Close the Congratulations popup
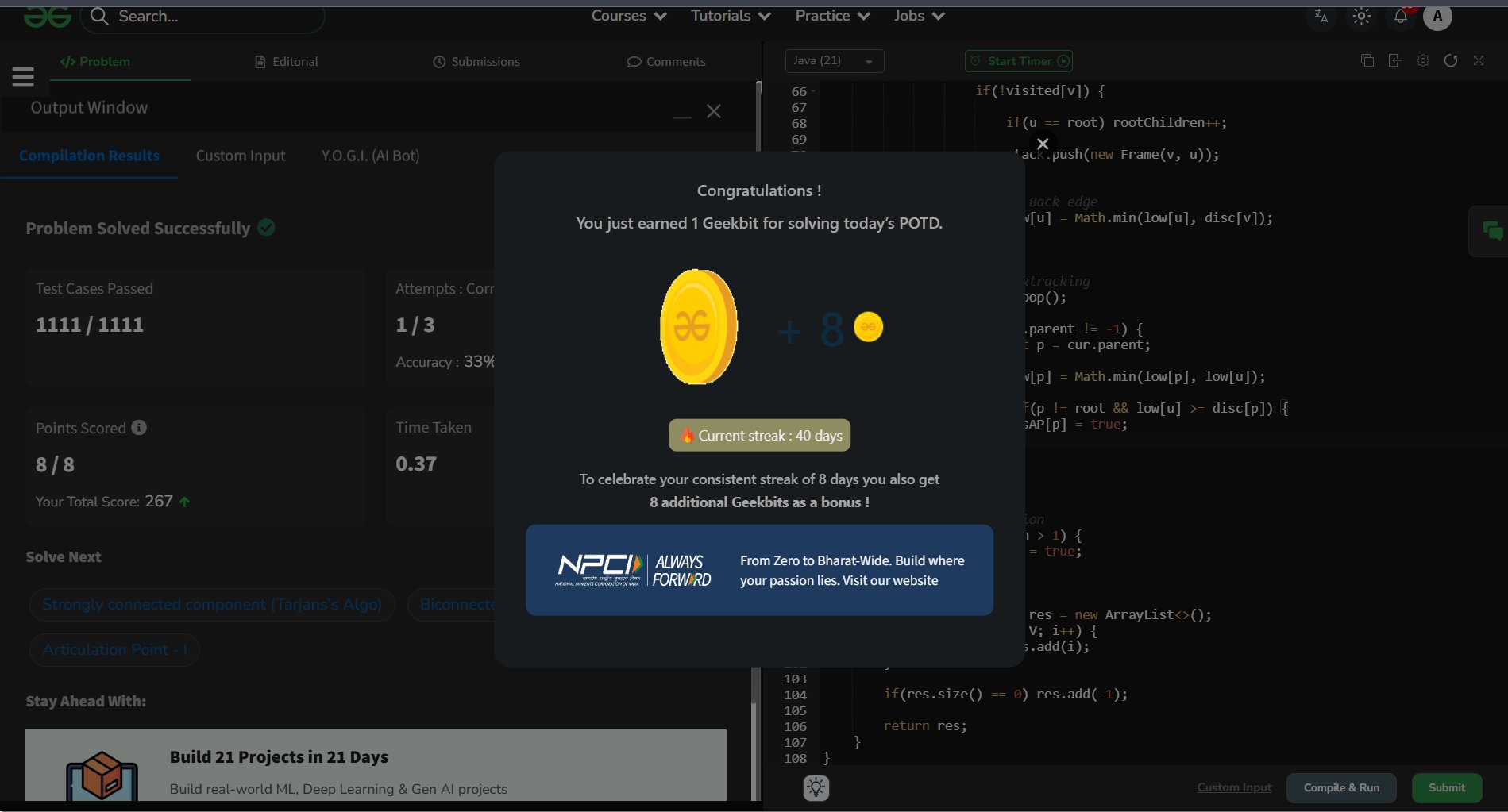 click(x=1043, y=144)
